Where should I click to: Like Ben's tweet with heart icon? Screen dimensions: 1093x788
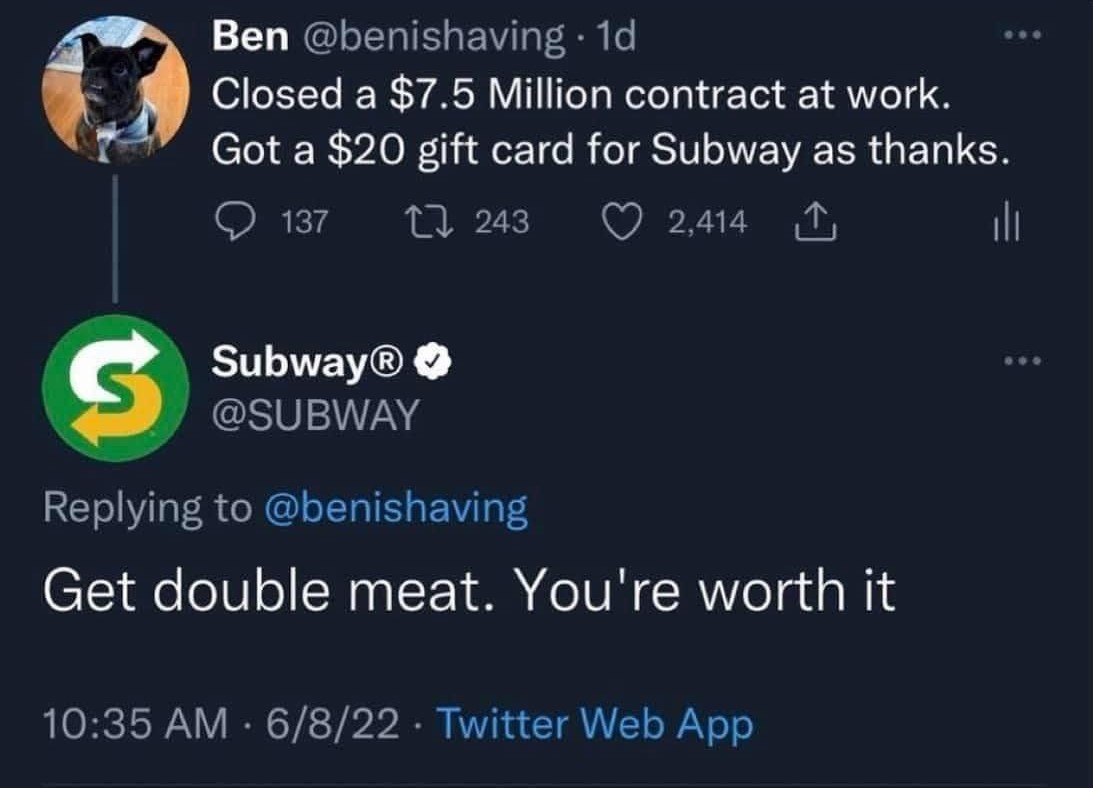coord(622,222)
